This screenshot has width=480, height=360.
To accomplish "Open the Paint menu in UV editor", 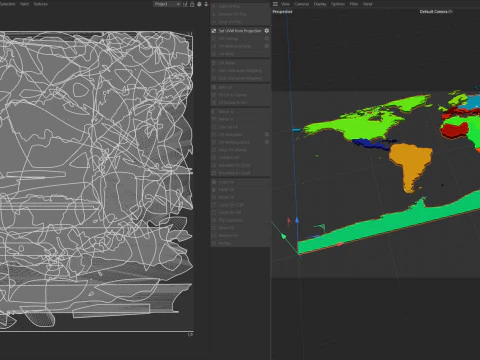I will [x=24, y=4].
